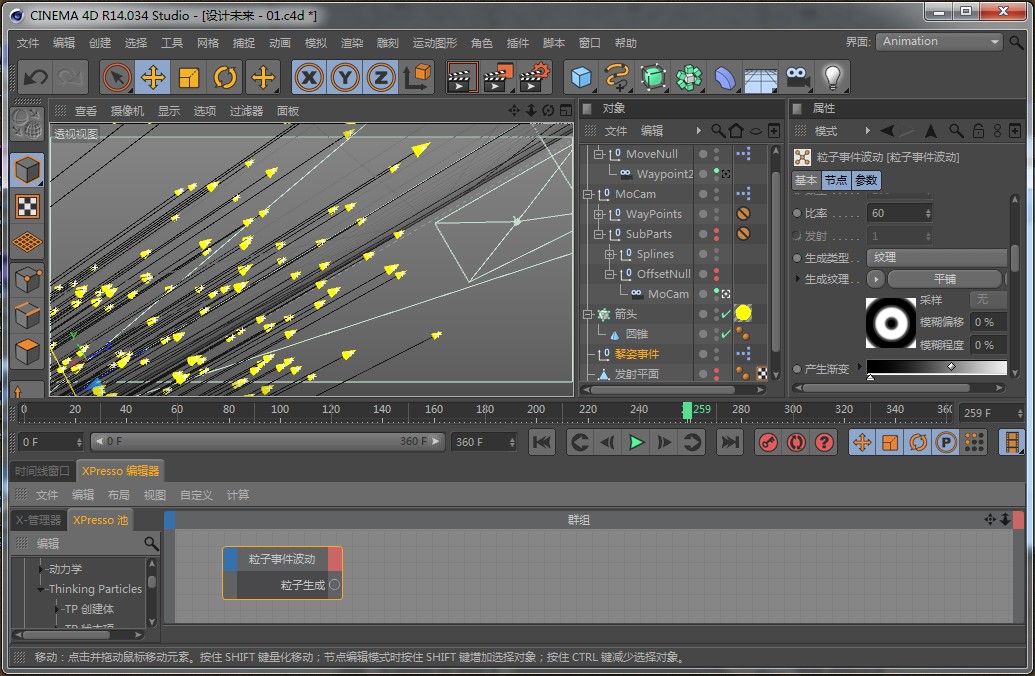1035x676 pixels.
Task: Click the 粒子事件波动 XPresso node
Action: (283, 572)
